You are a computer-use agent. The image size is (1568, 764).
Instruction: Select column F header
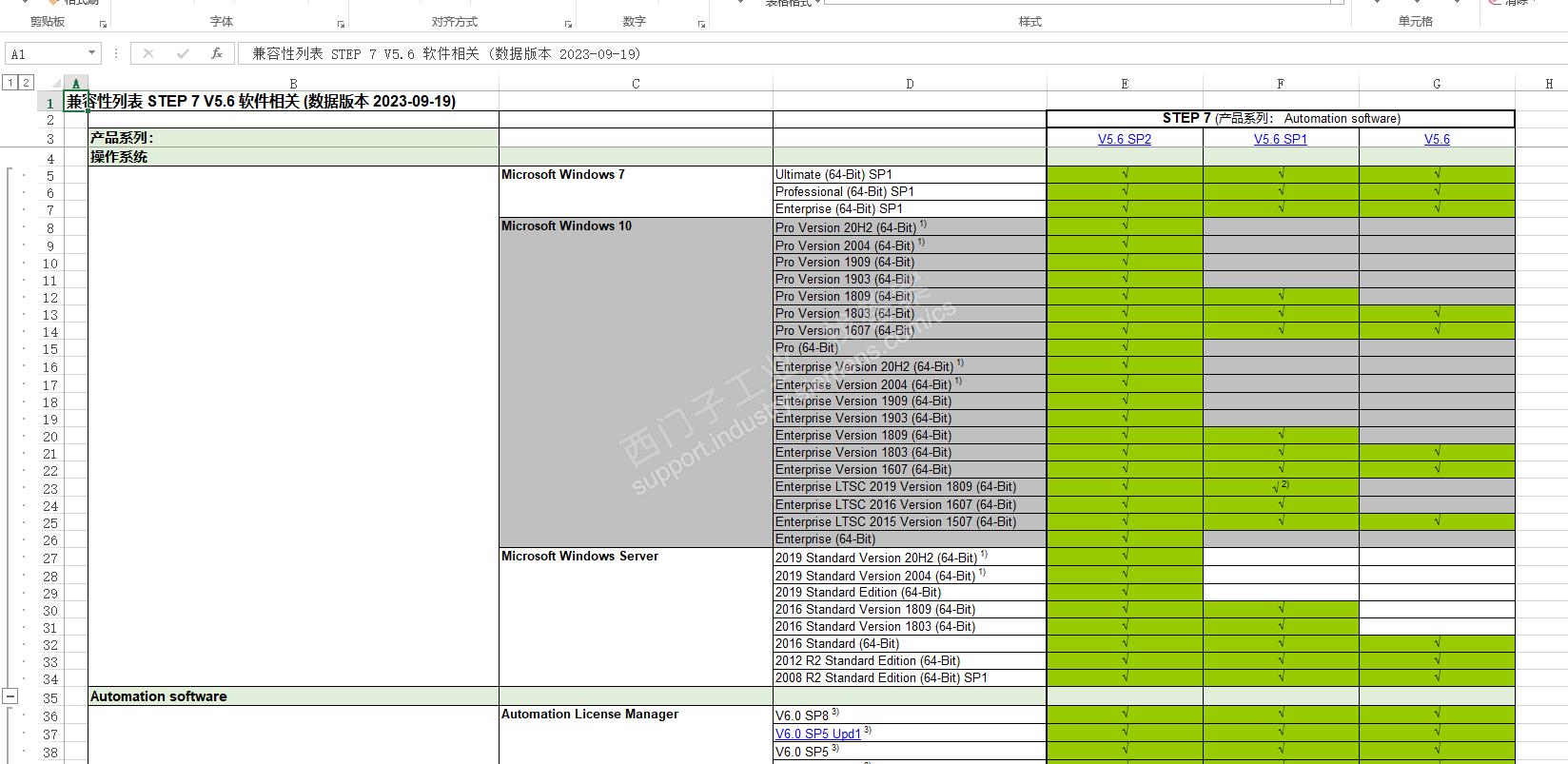(1281, 84)
